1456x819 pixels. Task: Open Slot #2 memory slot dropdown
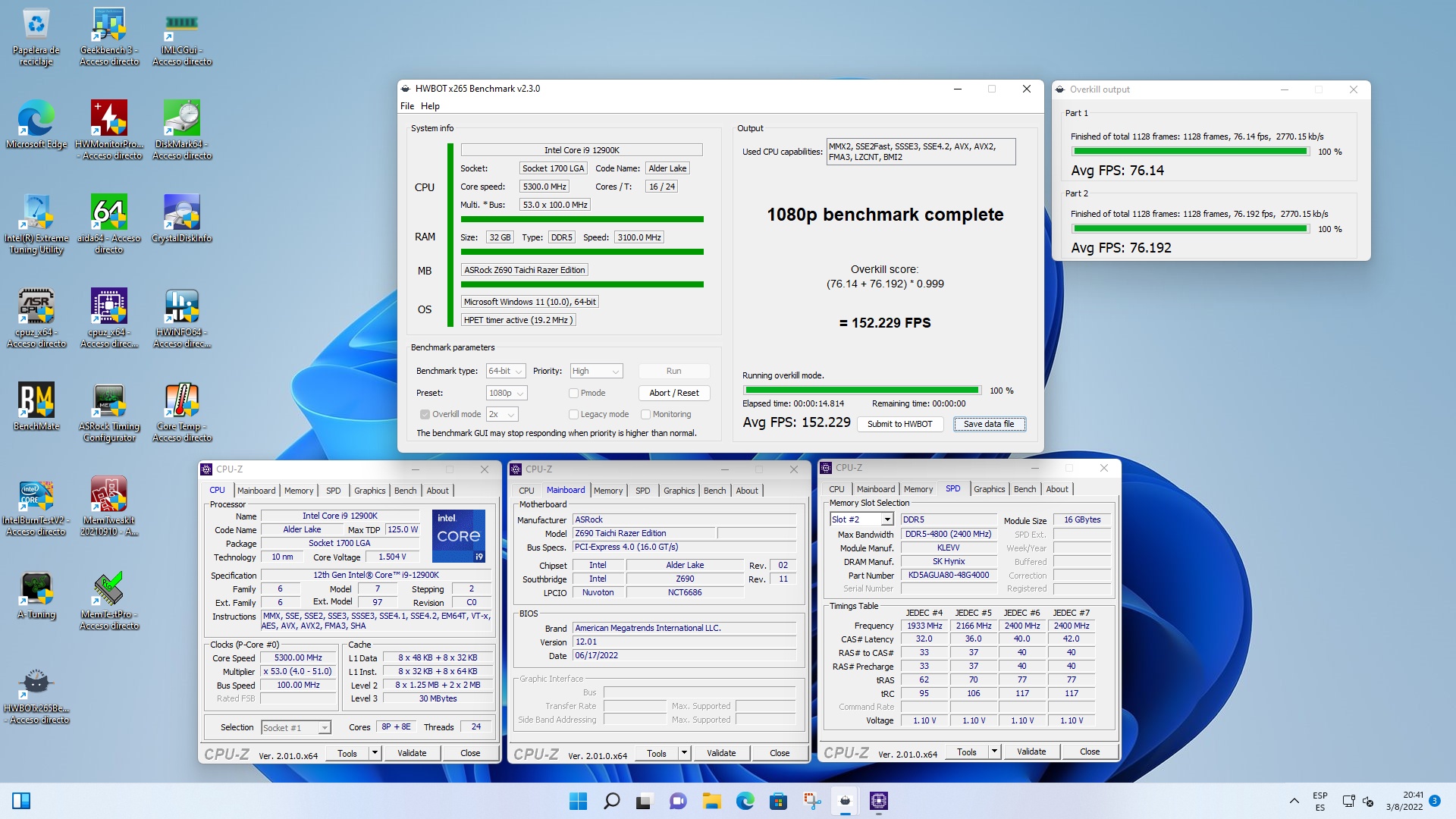point(861,519)
